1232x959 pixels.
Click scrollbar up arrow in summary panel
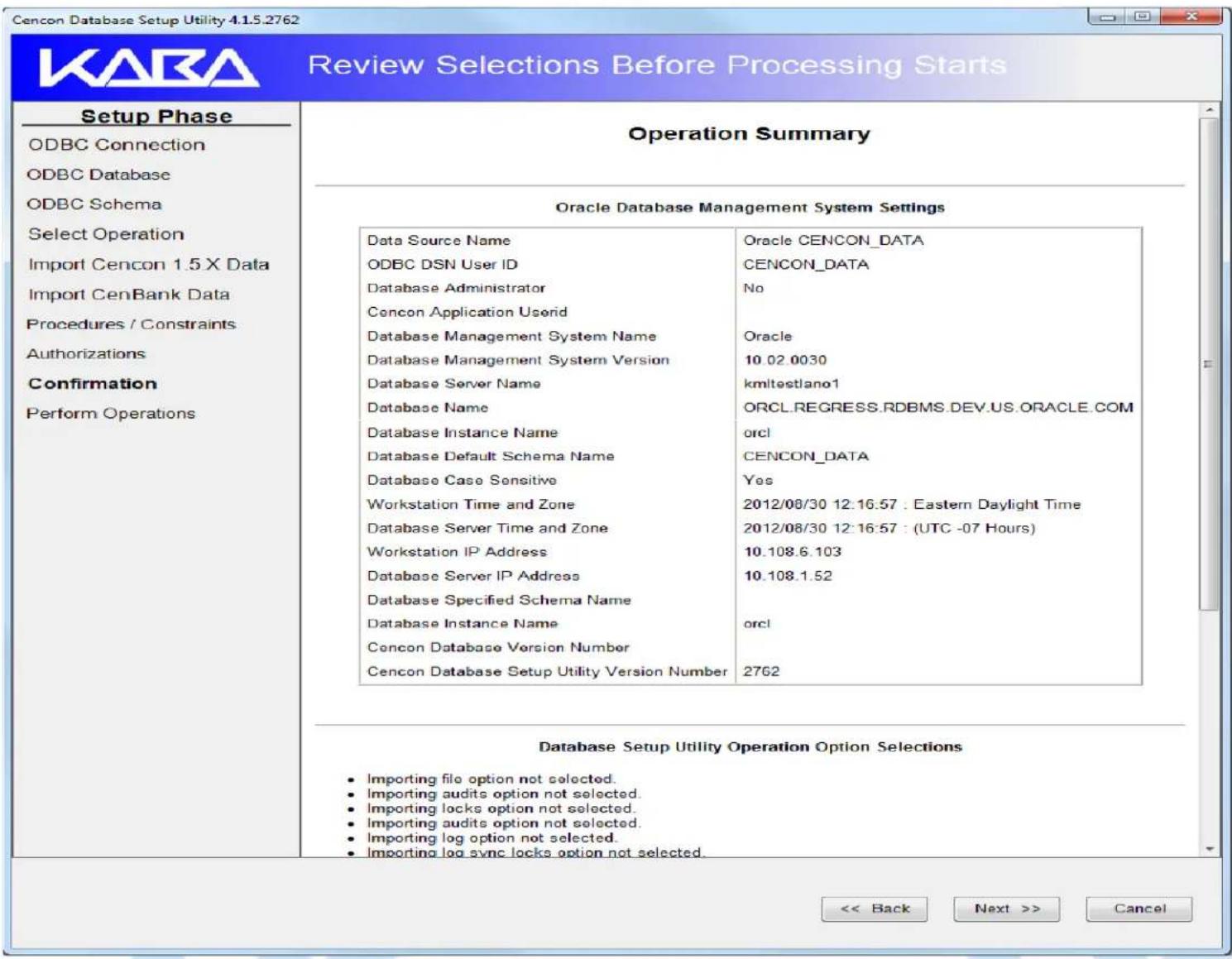click(1210, 110)
